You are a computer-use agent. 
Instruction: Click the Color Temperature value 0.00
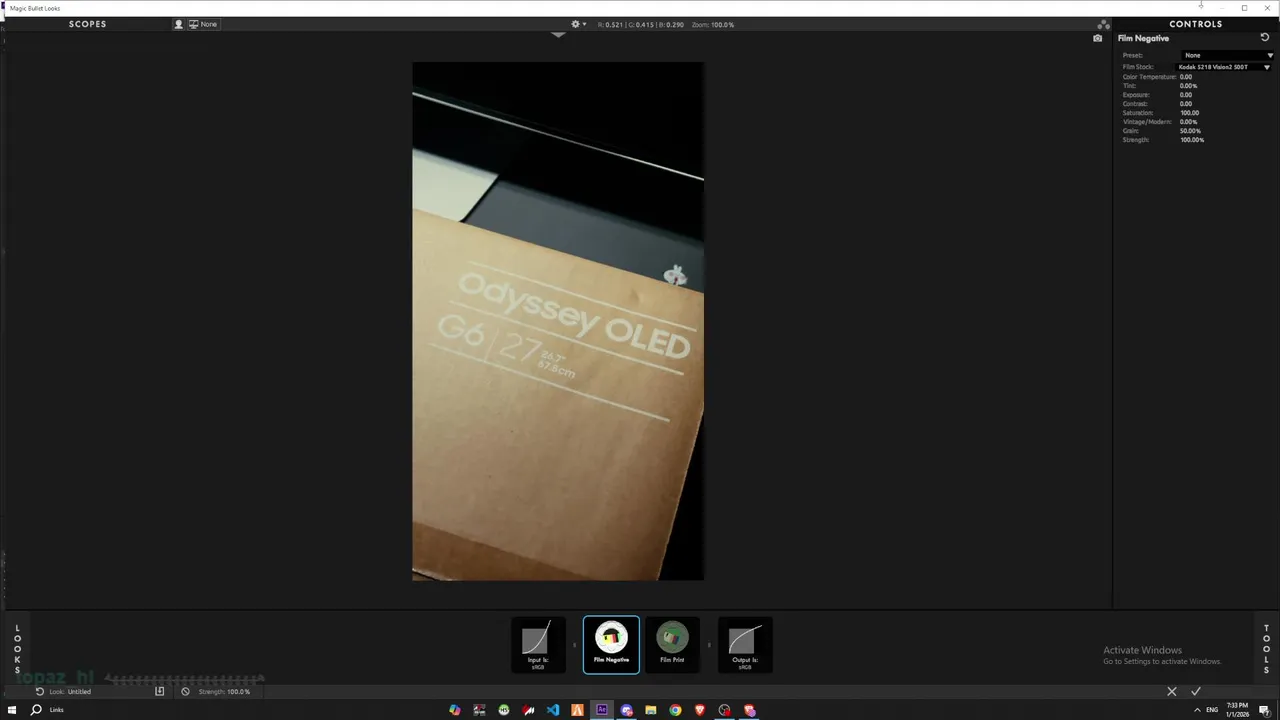[1186, 77]
